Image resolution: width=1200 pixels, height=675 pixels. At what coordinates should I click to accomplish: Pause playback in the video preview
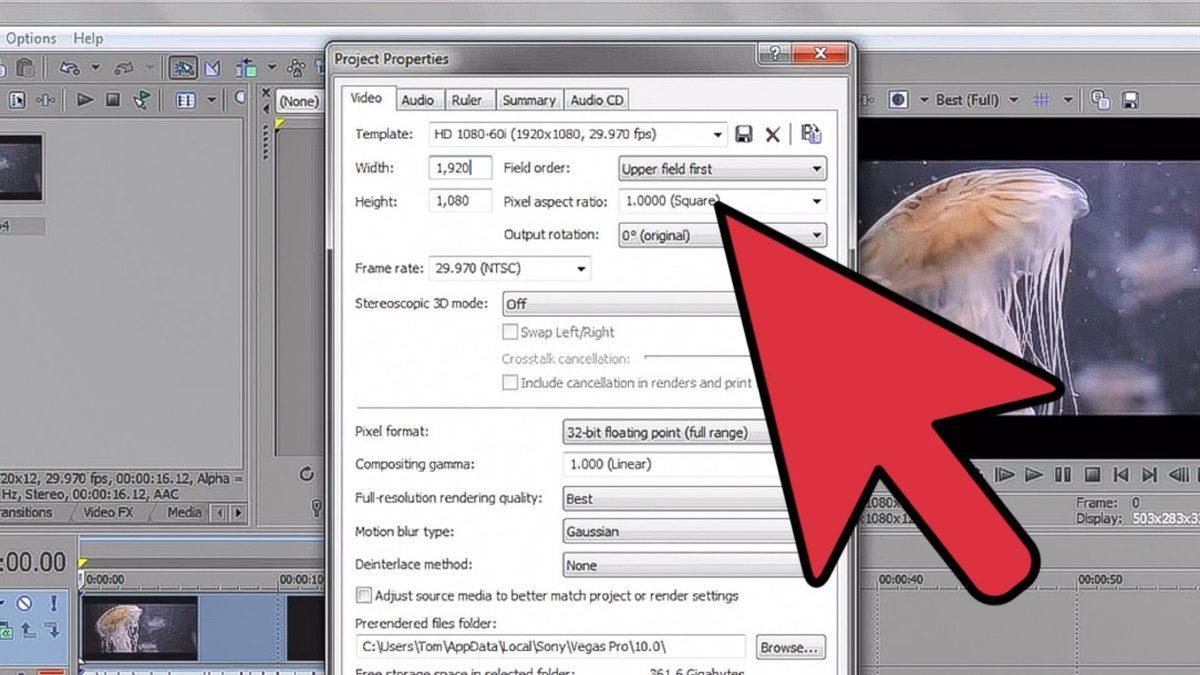pos(1062,475)
